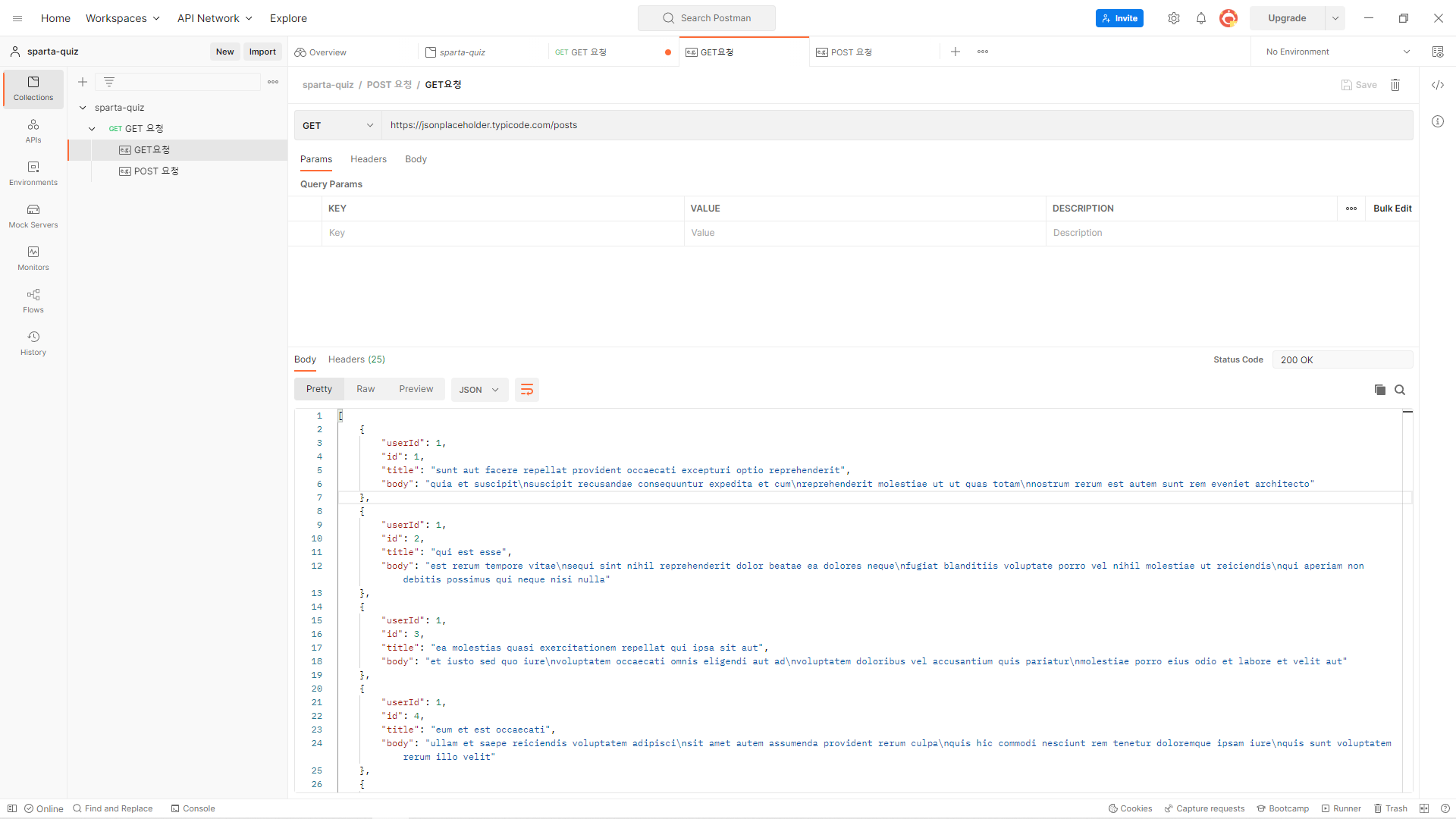Toggle line wrap in response body
This screenshot has height=819, width=1456.
527,390
